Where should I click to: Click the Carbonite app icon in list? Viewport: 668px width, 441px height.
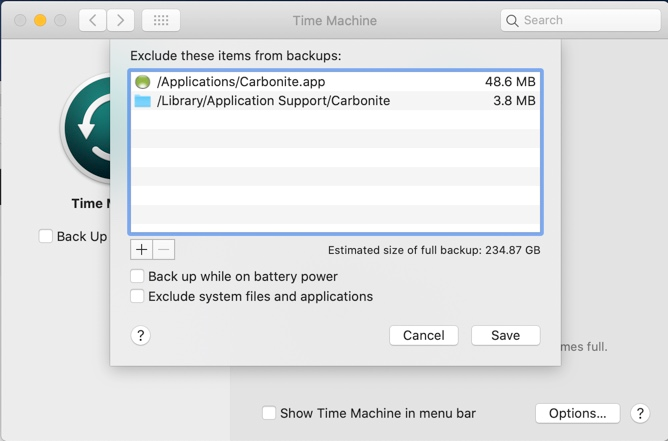[x=142, y=82]
